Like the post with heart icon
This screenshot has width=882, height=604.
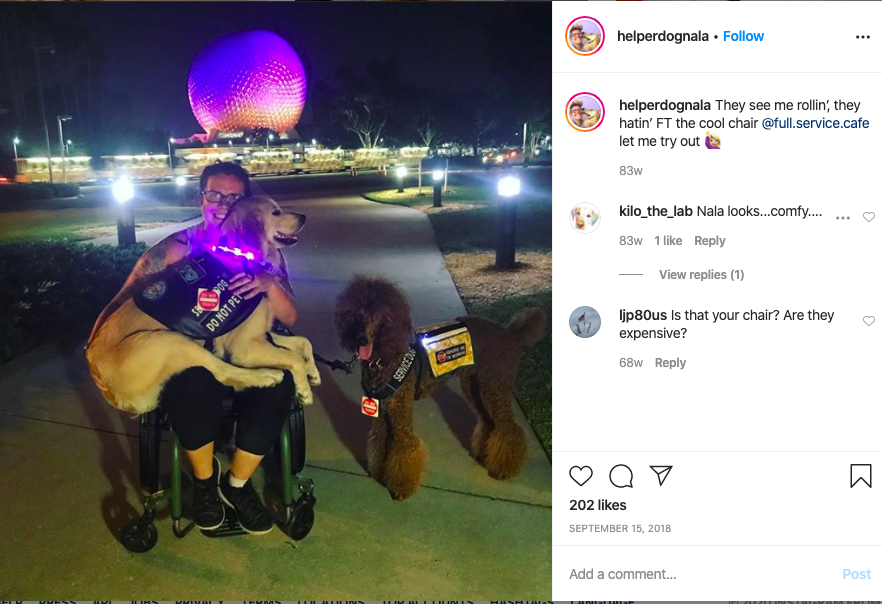tap(580, 476)
